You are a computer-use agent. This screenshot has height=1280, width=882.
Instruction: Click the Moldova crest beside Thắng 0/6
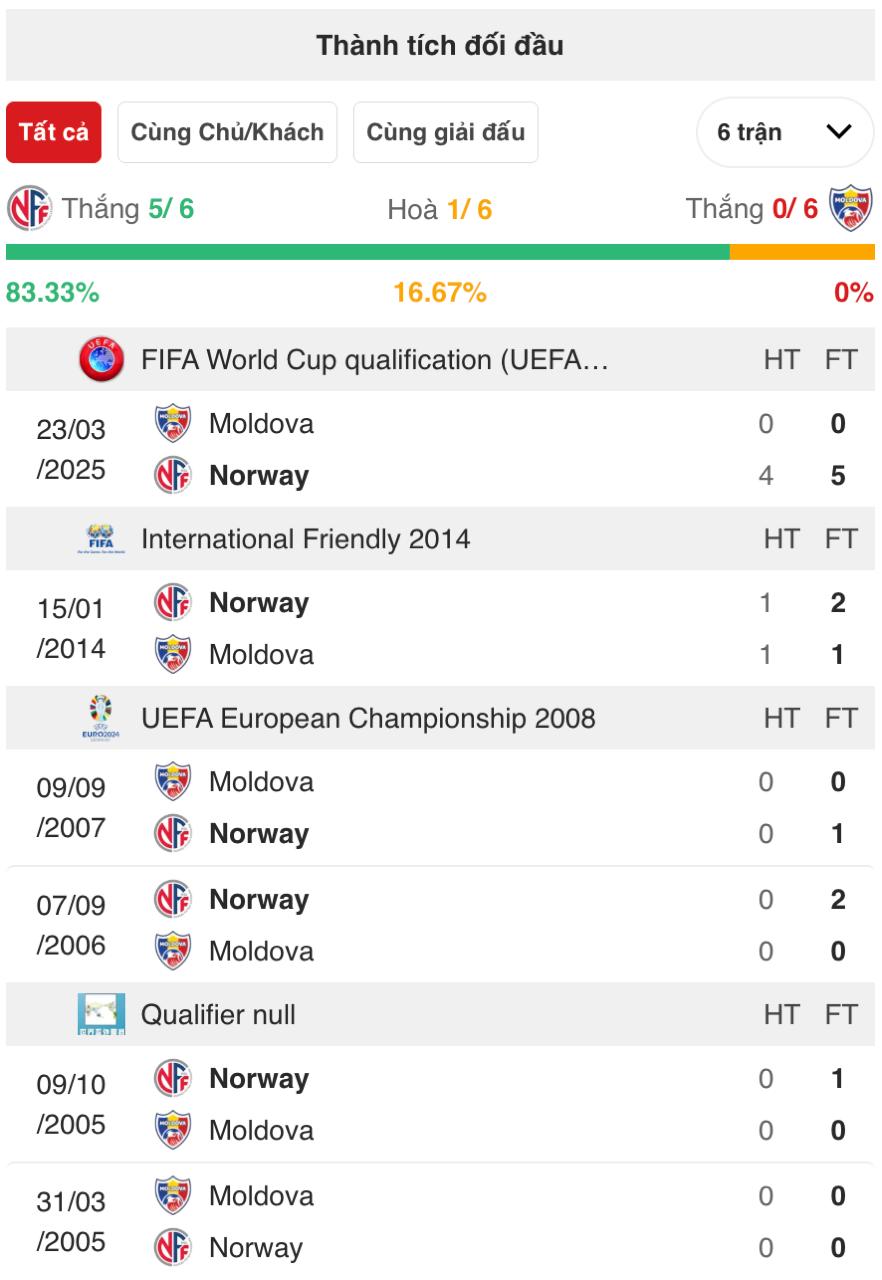coord(851,209)
